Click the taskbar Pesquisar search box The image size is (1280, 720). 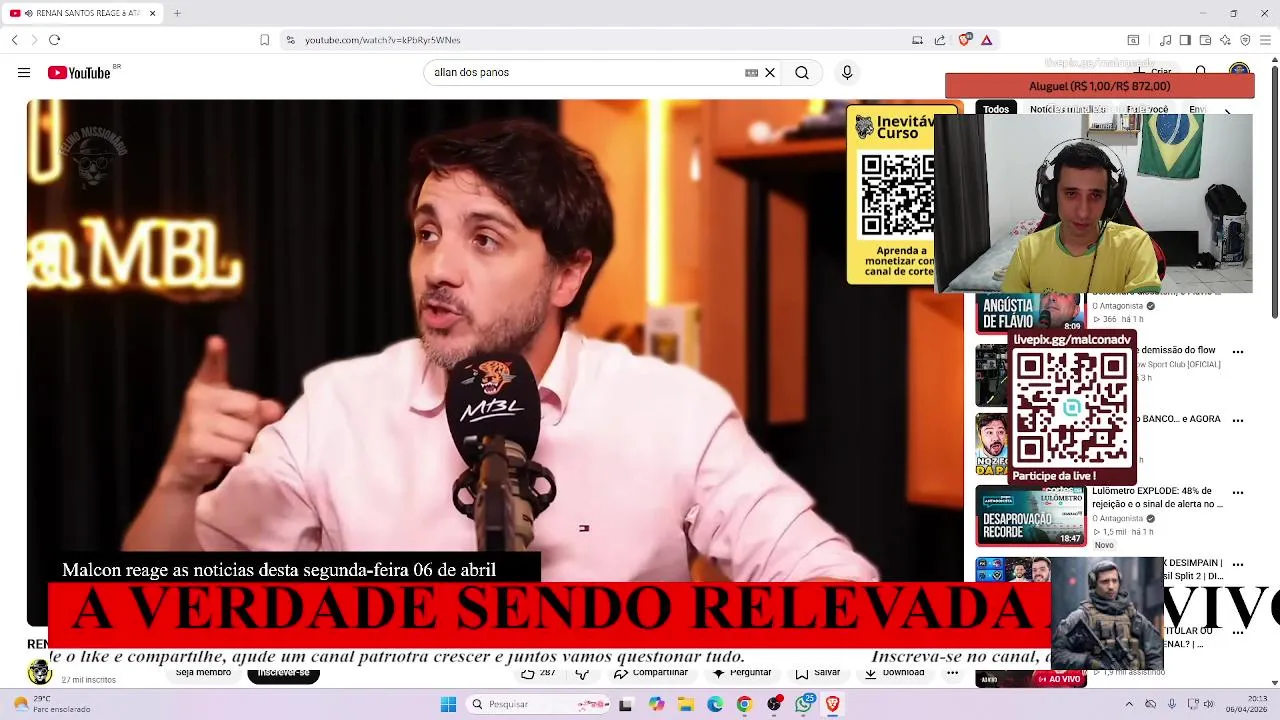click(x=540, y=704)
